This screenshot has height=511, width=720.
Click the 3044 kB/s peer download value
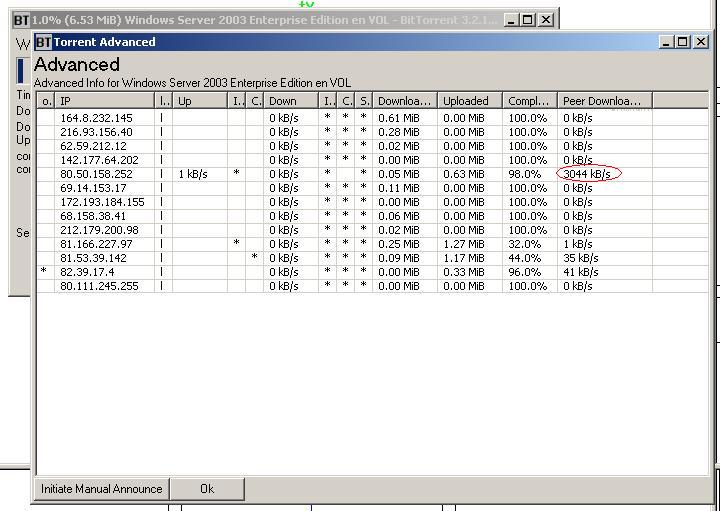click(587, 174)
